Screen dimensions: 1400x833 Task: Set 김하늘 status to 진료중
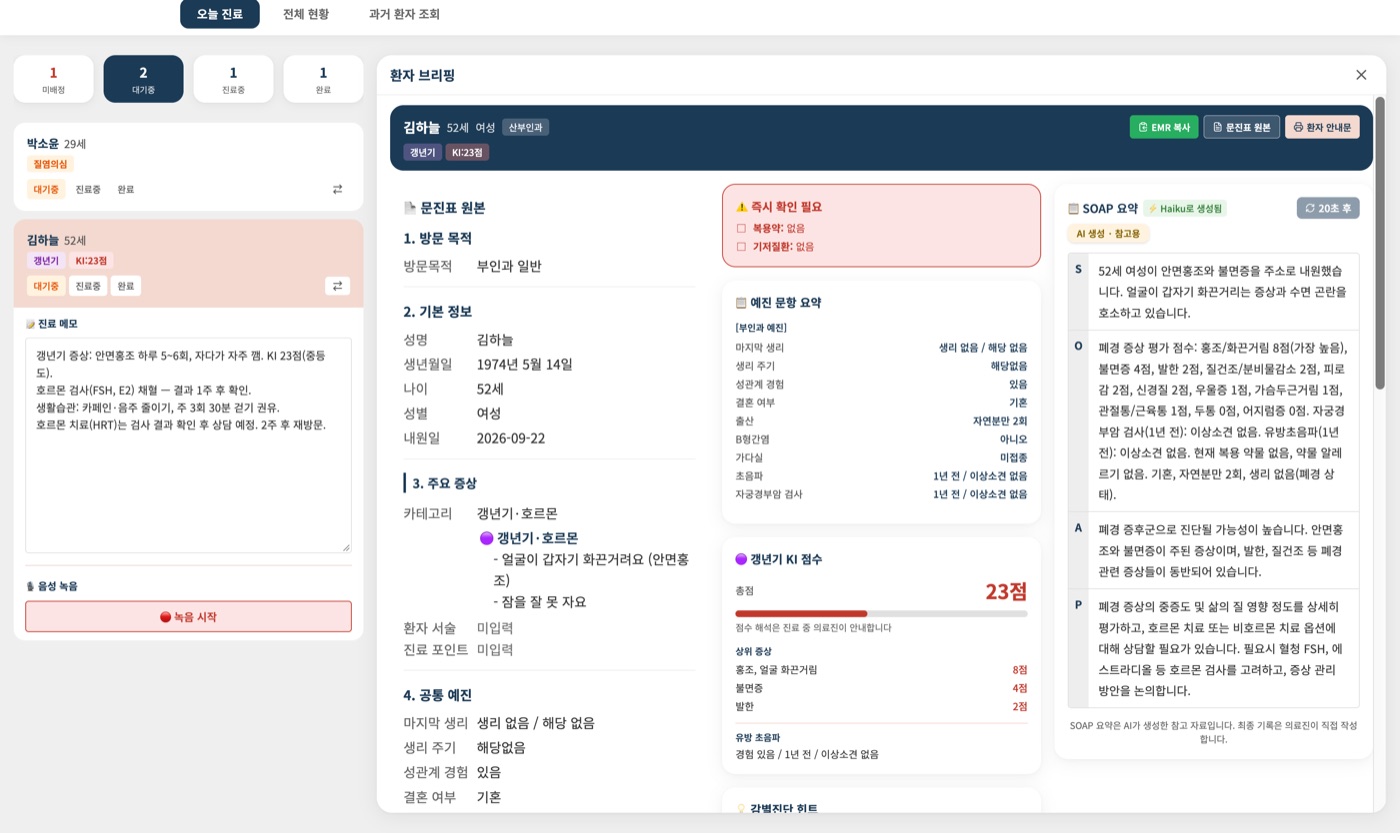pos(88,286)
